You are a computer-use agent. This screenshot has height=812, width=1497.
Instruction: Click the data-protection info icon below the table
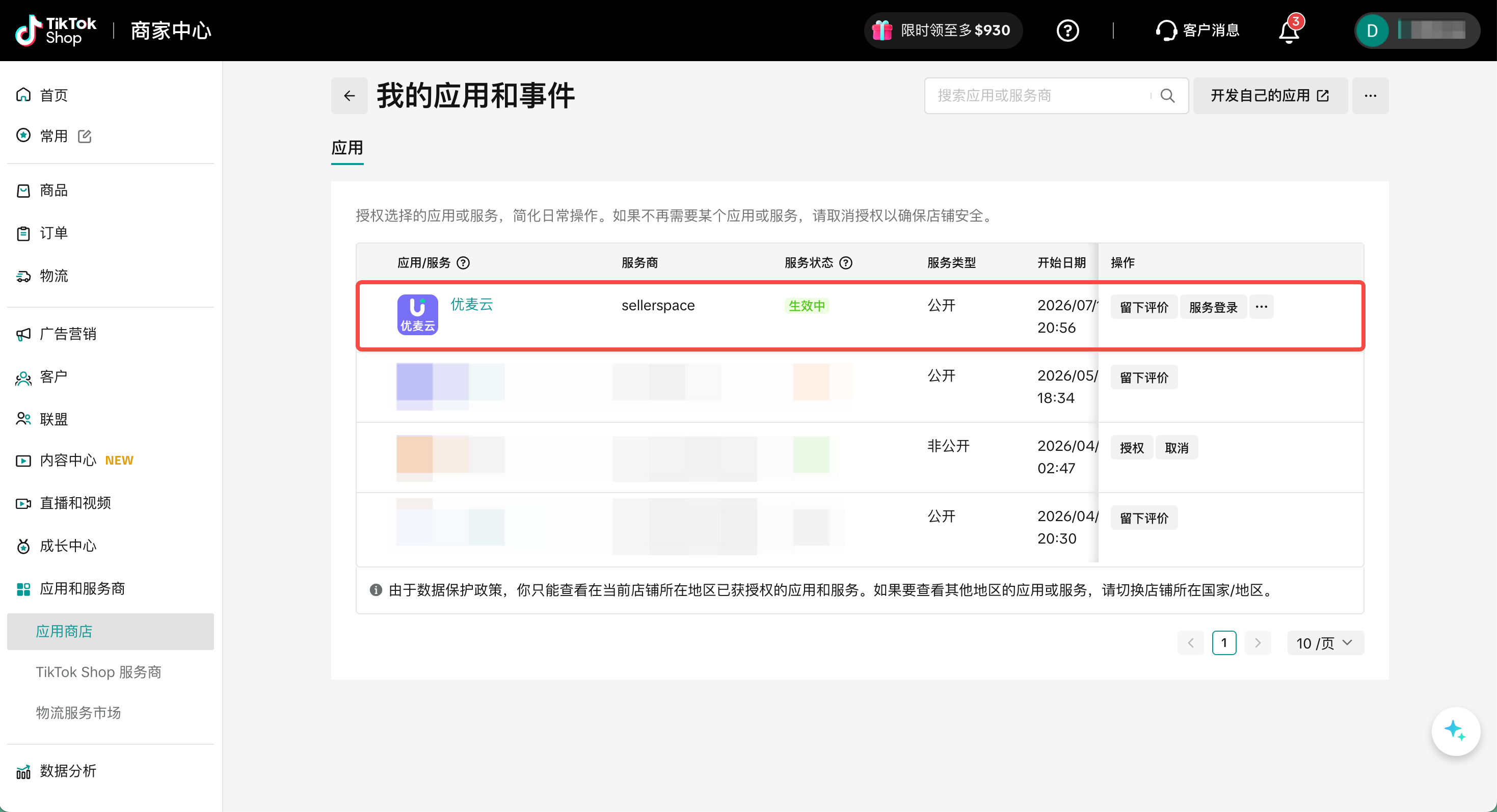point(376,590)
